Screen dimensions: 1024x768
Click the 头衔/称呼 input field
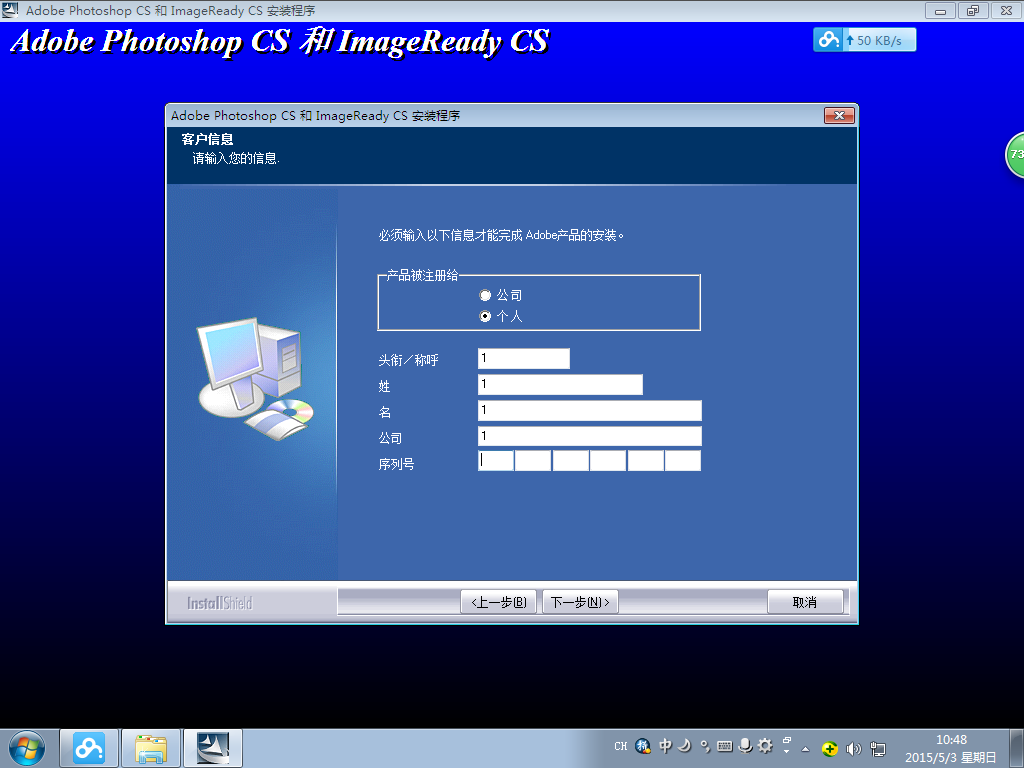tap(524, 359)
